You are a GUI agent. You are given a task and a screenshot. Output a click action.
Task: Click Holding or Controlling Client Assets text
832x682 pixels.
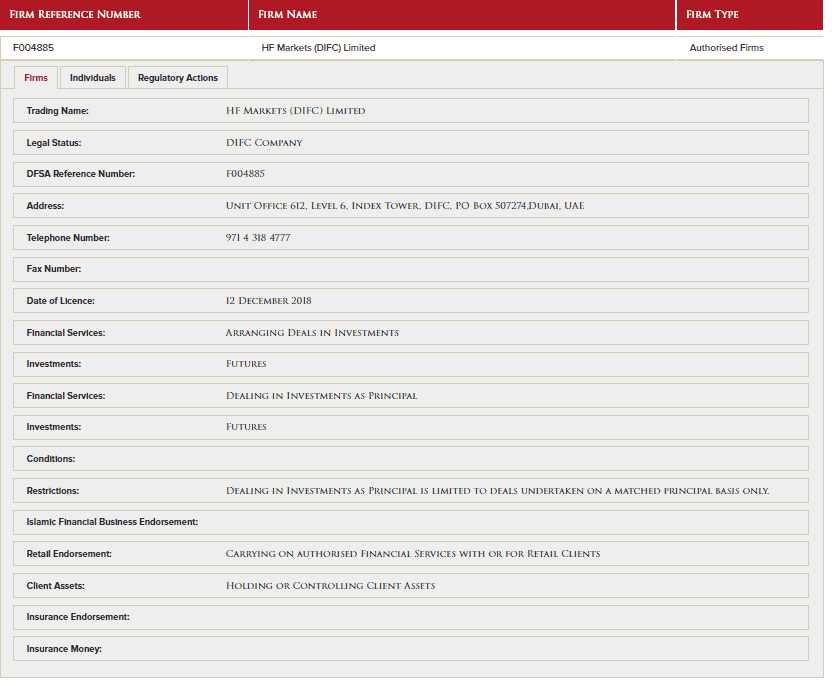tap(331, 586)
